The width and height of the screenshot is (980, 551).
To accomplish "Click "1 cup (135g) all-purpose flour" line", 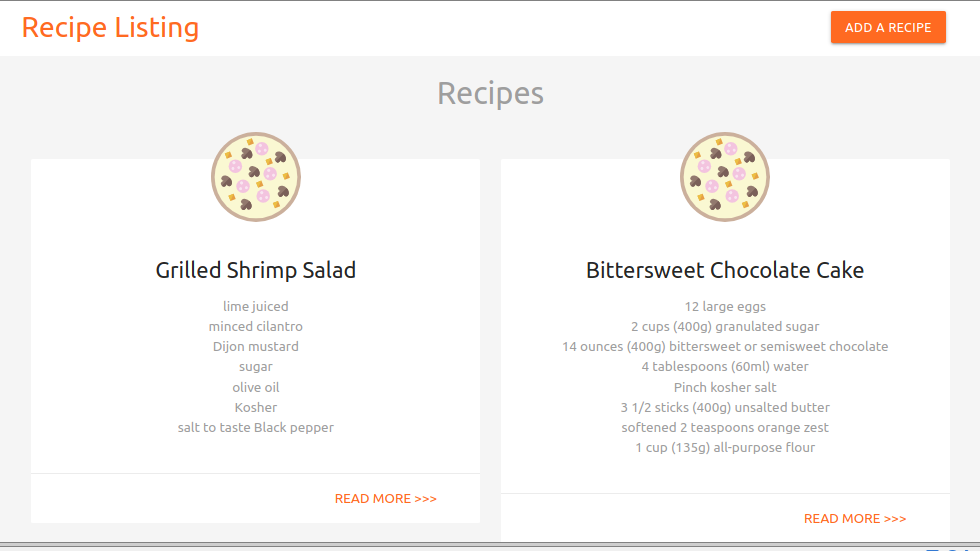I will click(x=725, y=447).
